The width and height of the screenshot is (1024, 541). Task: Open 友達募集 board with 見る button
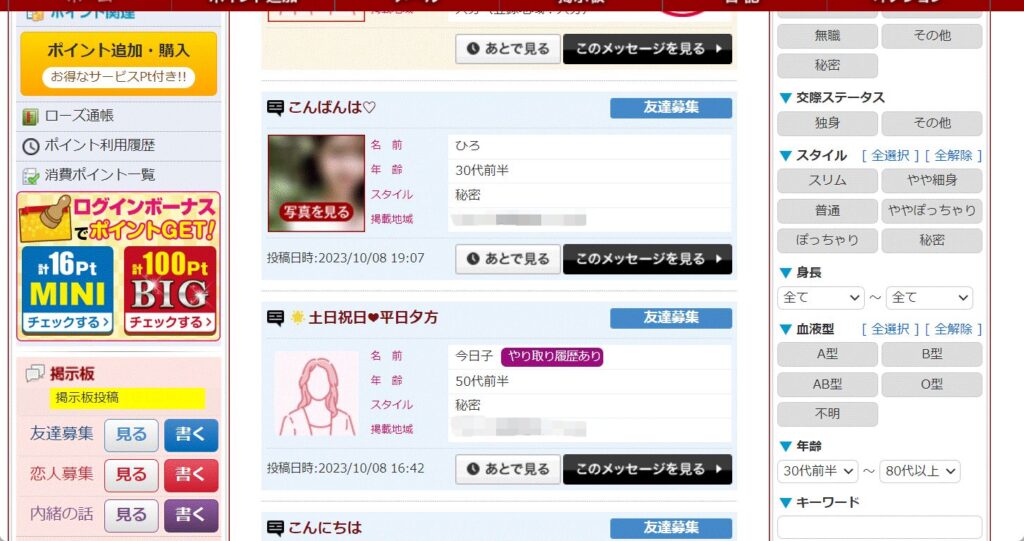(131, 436)
